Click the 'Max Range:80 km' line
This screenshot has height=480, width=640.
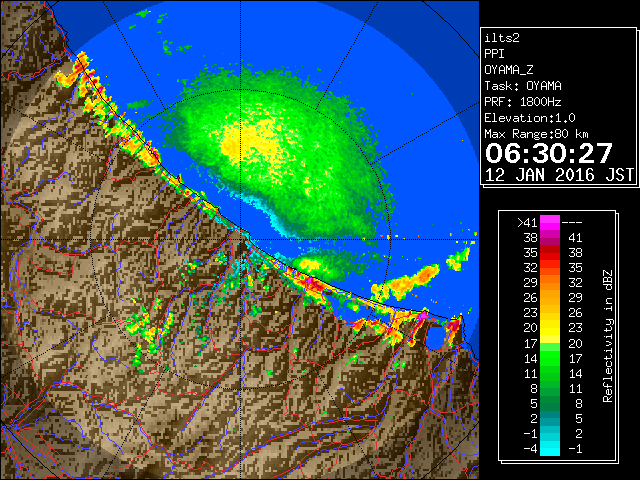[x=536, y=134]
